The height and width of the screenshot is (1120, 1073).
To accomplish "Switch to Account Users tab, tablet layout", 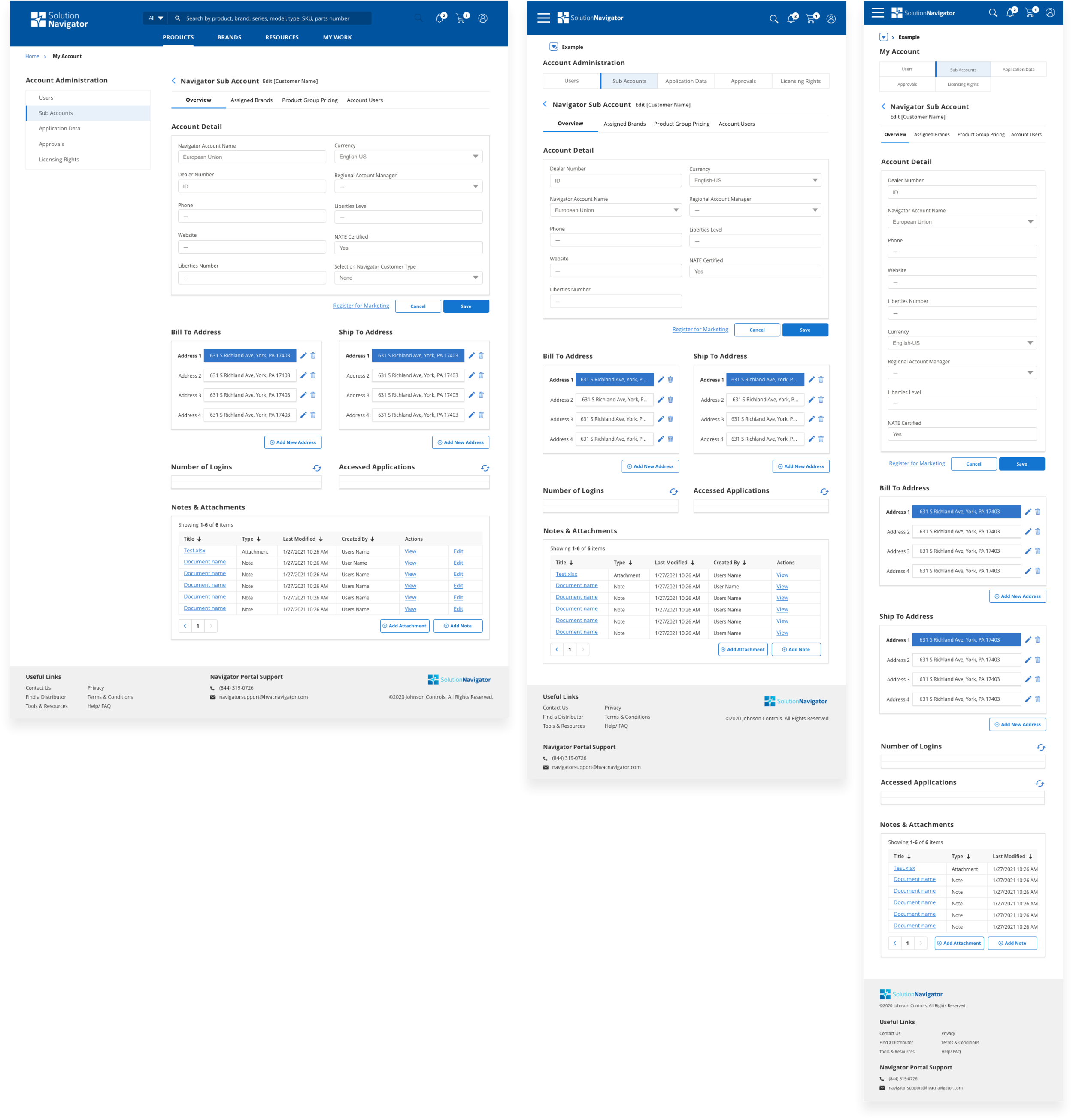I will [x=737, y=124].
